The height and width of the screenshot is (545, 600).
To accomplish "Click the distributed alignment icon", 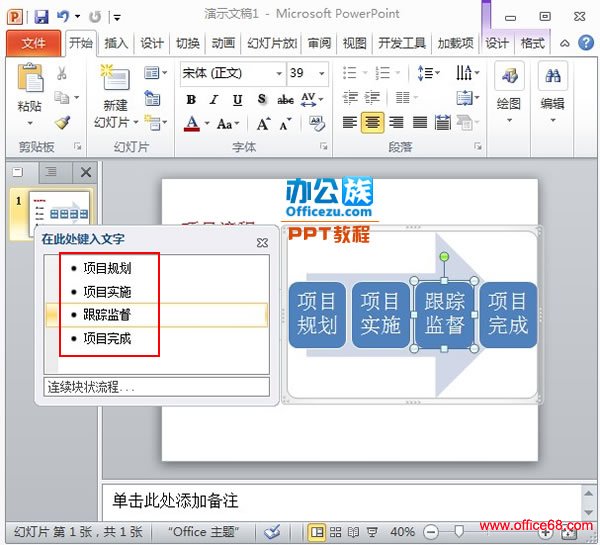I will pyautogui.click(x=443, y=122).
